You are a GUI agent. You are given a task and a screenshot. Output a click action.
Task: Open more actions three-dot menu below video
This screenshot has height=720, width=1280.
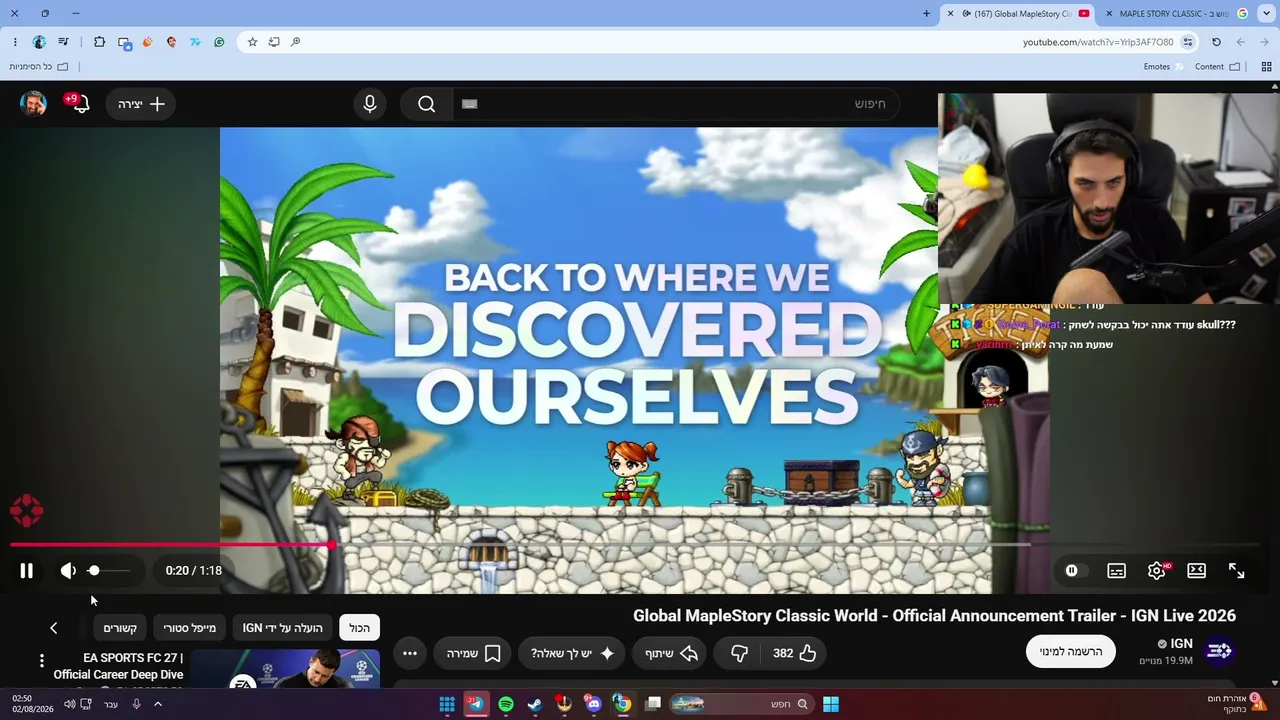[410, 653]
